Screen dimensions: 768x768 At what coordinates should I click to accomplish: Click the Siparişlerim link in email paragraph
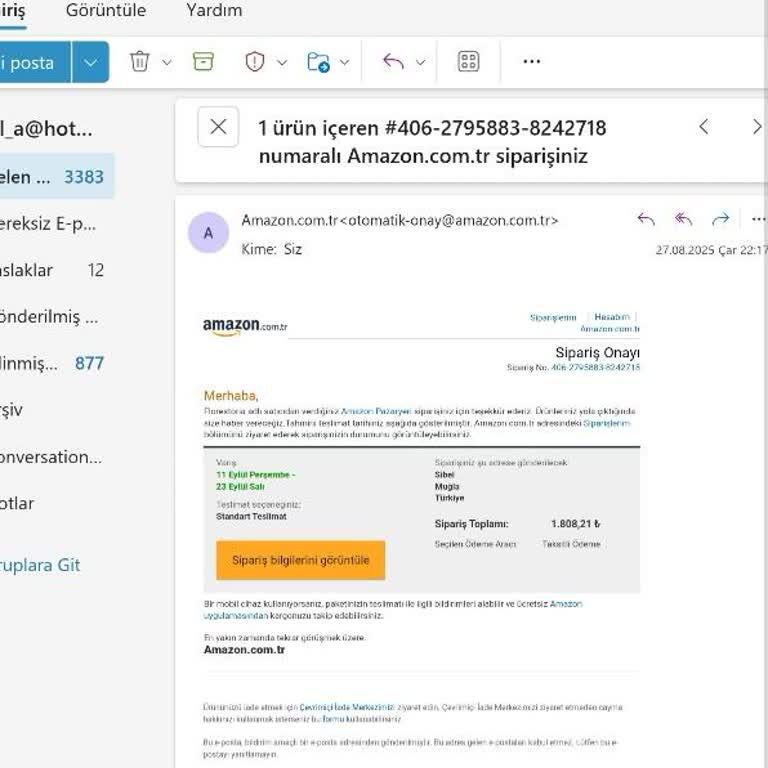coord(607,423)
